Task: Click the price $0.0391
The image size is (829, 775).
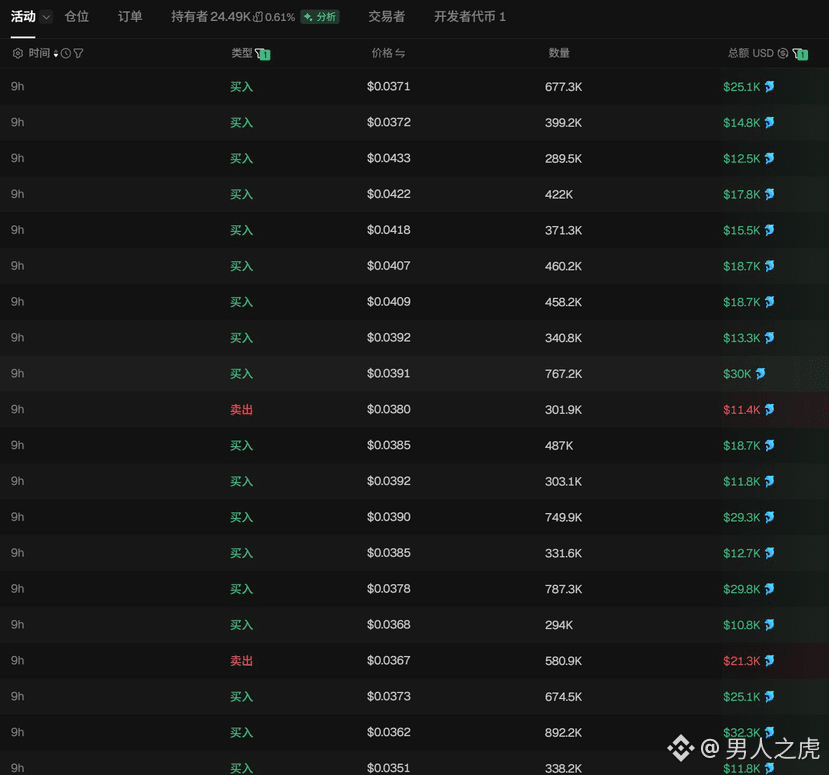Action: [x=389, y=373]
